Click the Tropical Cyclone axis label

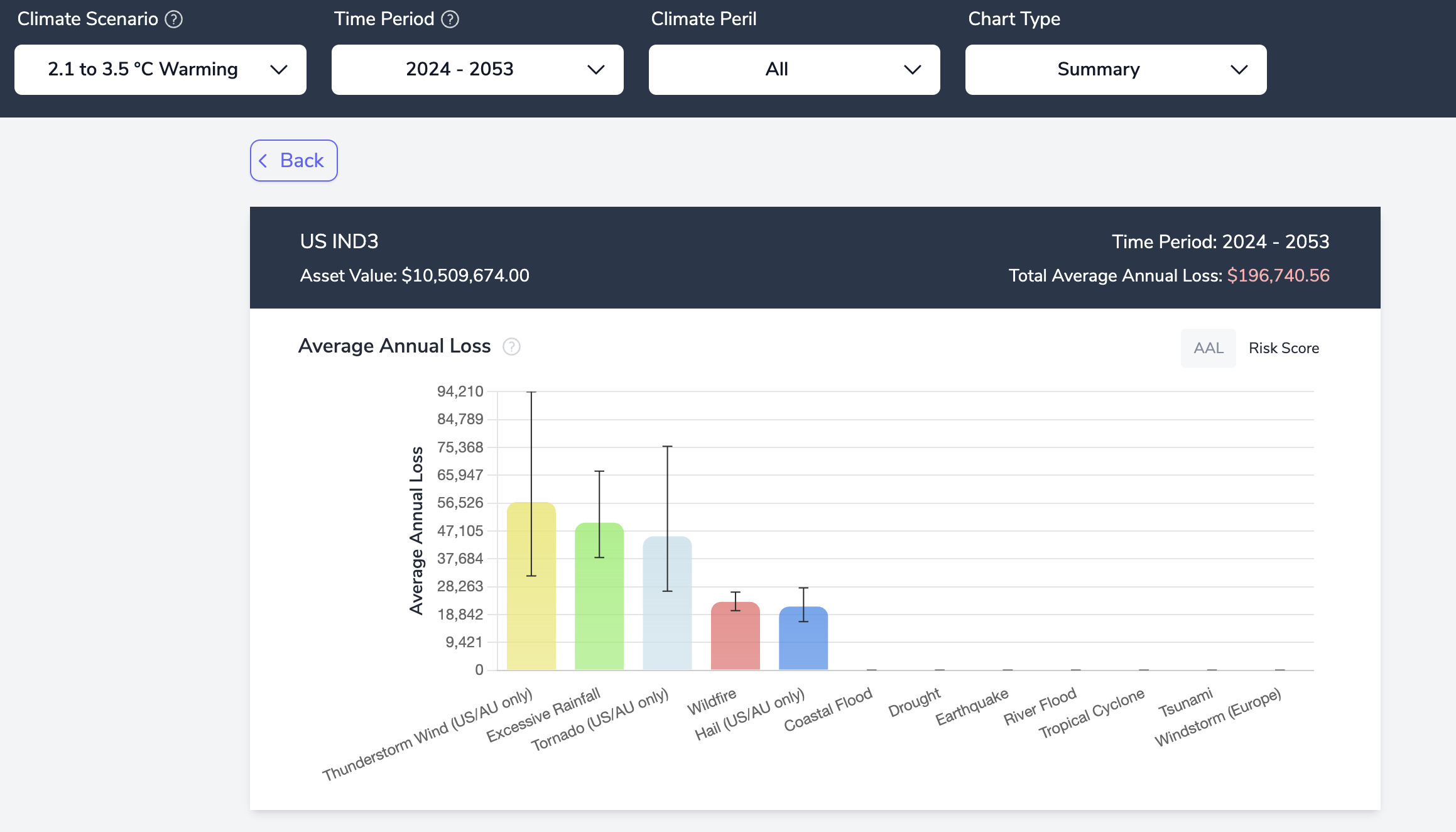(x=1092, y=713)
